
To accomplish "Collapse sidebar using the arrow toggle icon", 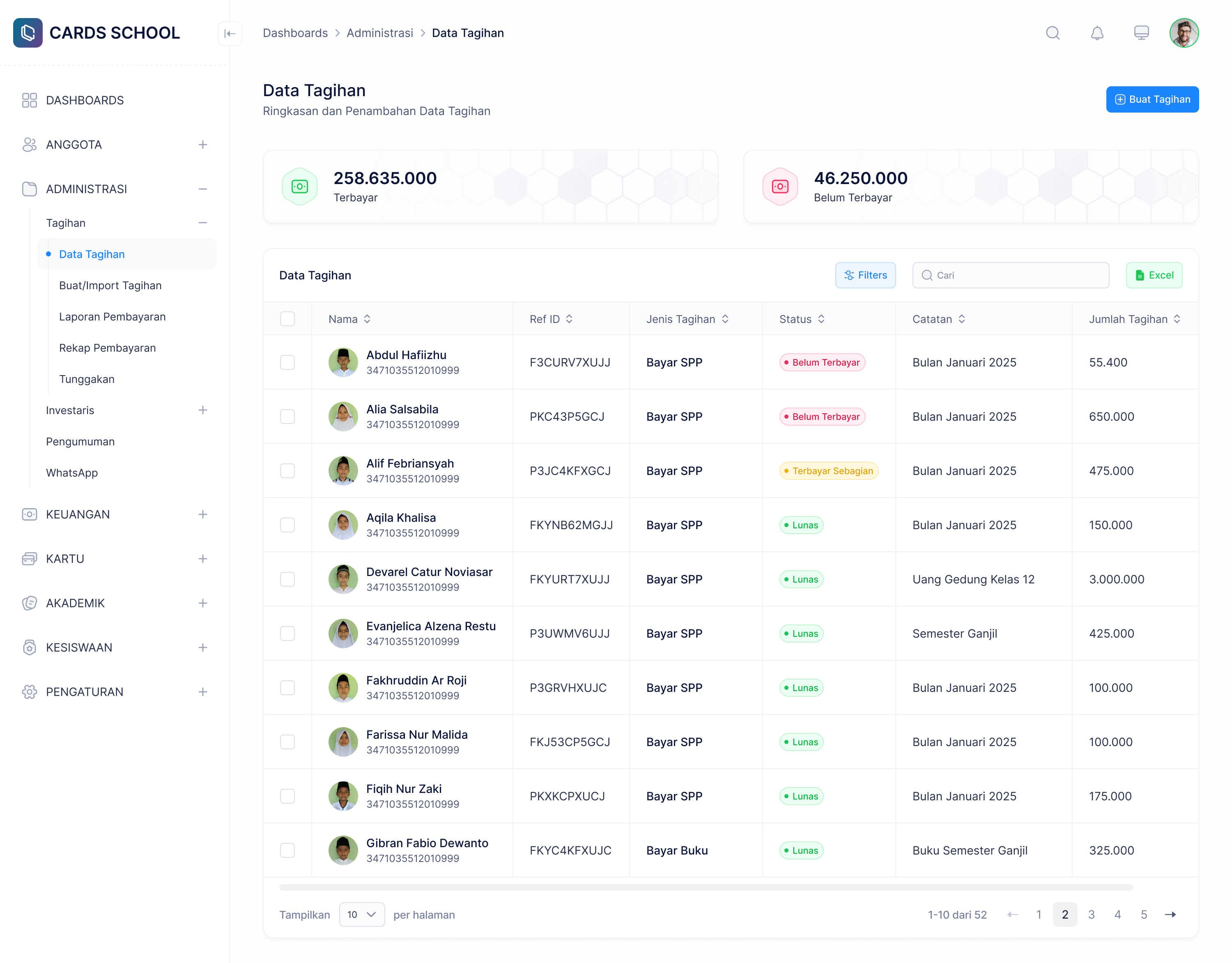I will click(230, 33).
